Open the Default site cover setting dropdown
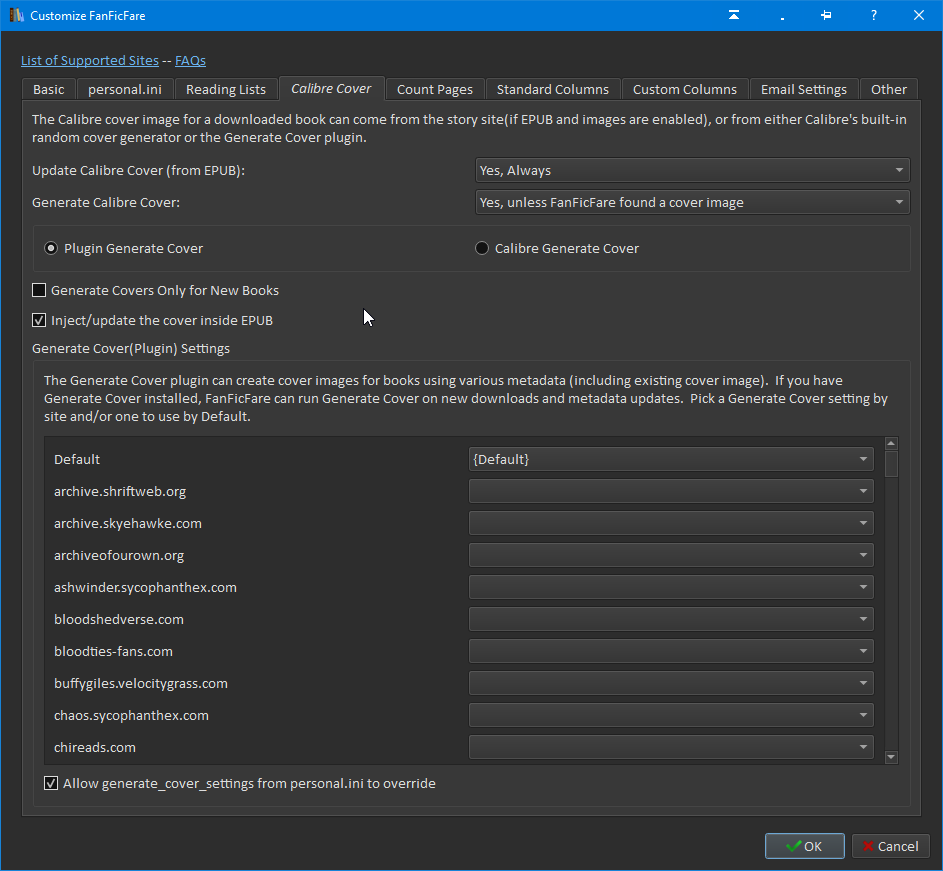The width and height of the screenshot is (943, 871). click(671, 459)
